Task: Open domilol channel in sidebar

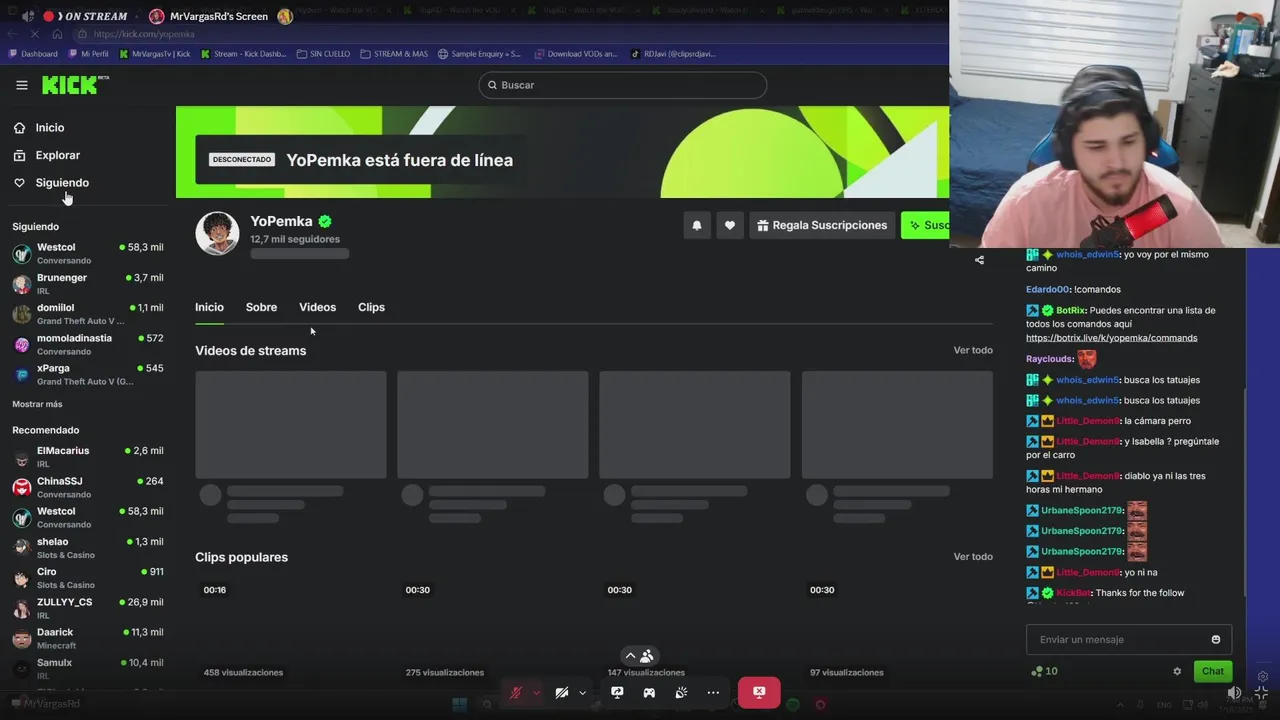Action: [x=88, y=314]
